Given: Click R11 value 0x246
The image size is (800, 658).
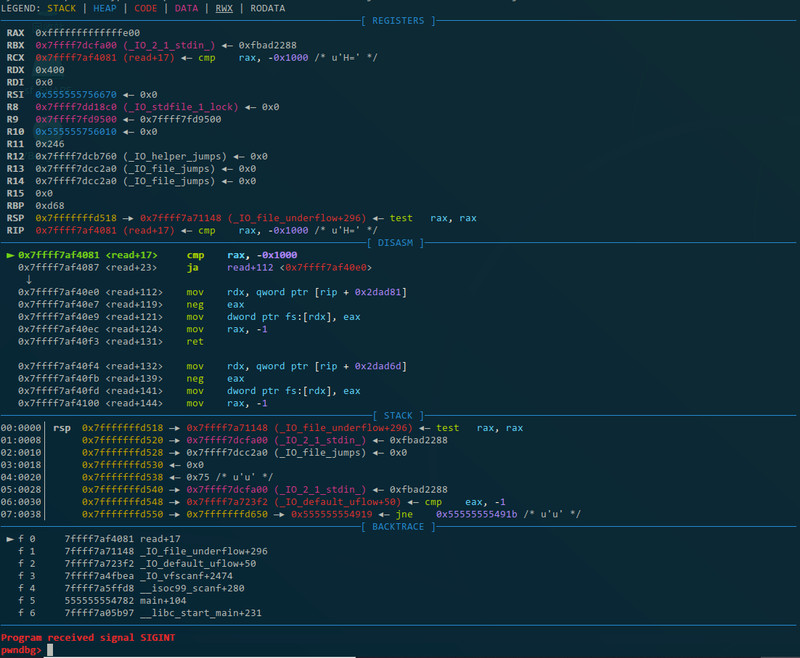Looking at the screenshot, I should pos(50,144).
